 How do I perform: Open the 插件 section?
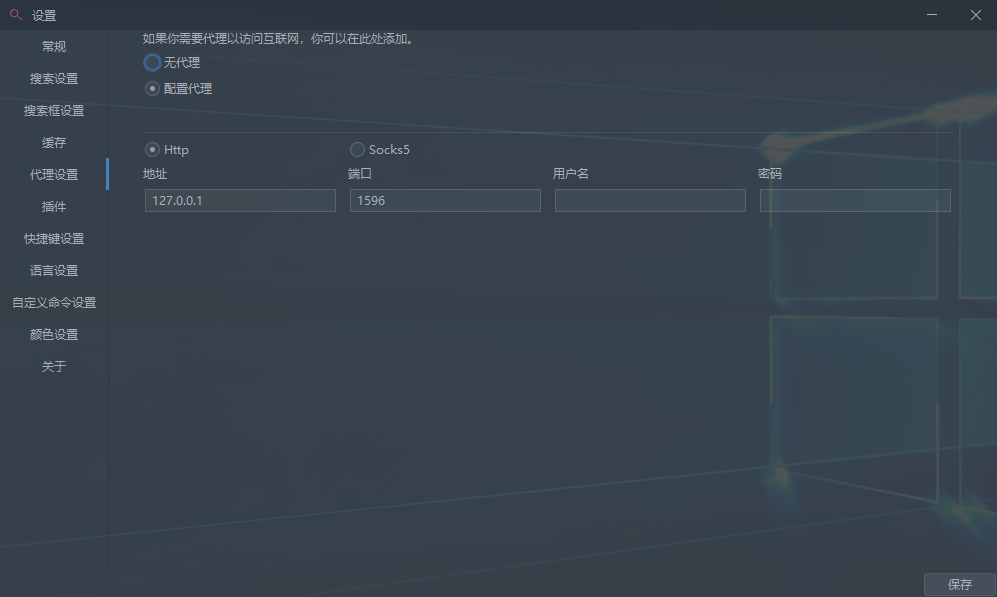coord(54,207)
